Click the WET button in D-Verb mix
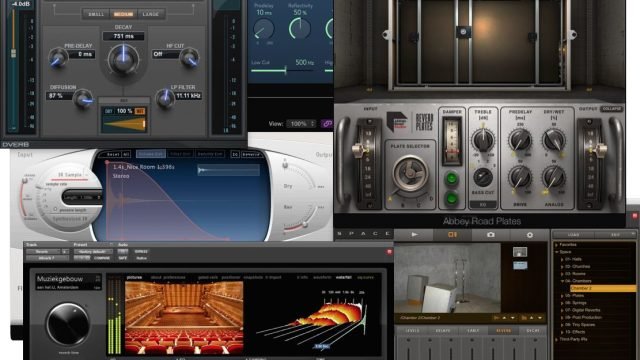Image resolution: width=640 pixels, height=360 pixels. [x=140, y=111]
